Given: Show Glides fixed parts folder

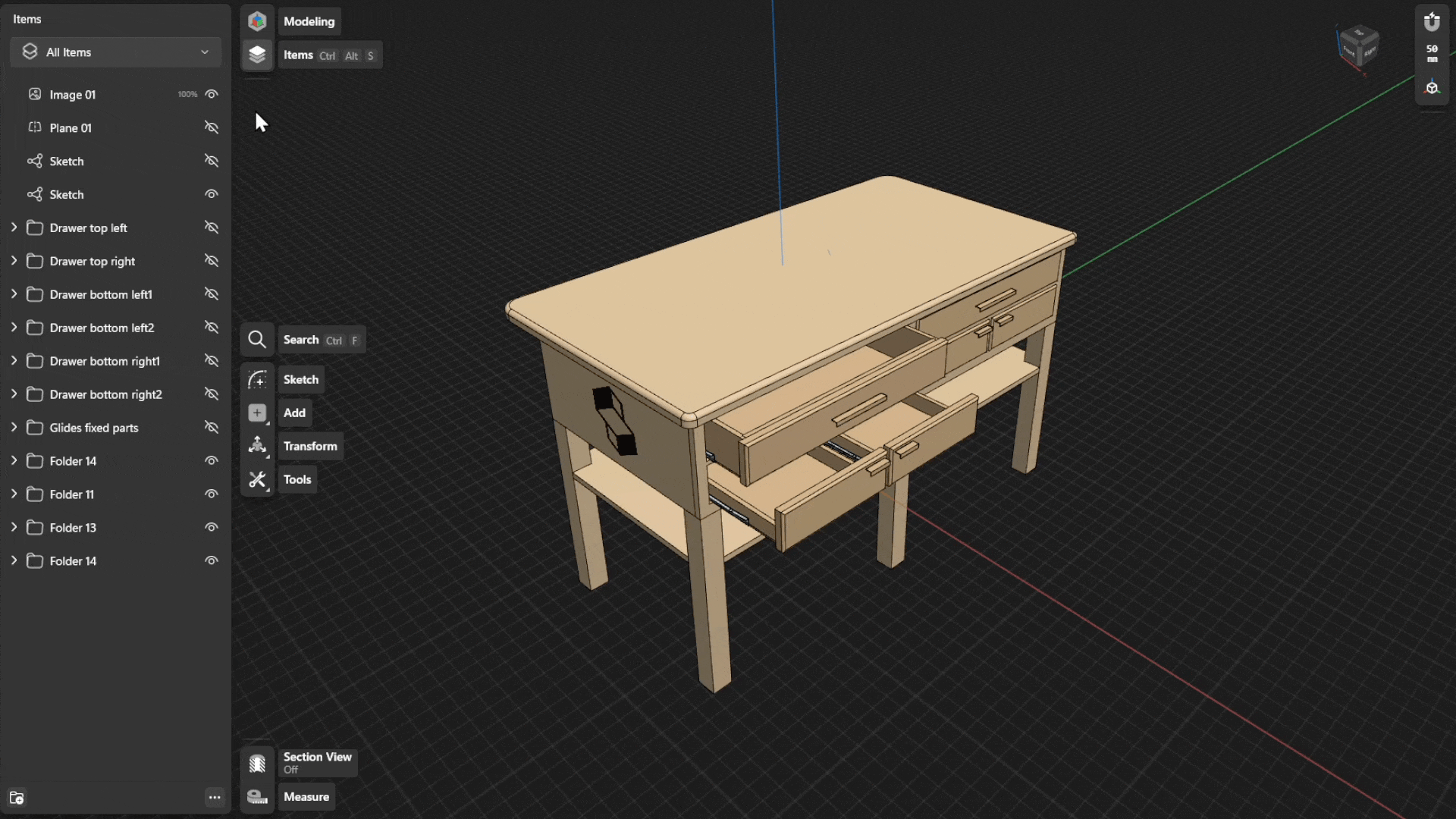Looking at the screenshot, I should click(212, 428).
